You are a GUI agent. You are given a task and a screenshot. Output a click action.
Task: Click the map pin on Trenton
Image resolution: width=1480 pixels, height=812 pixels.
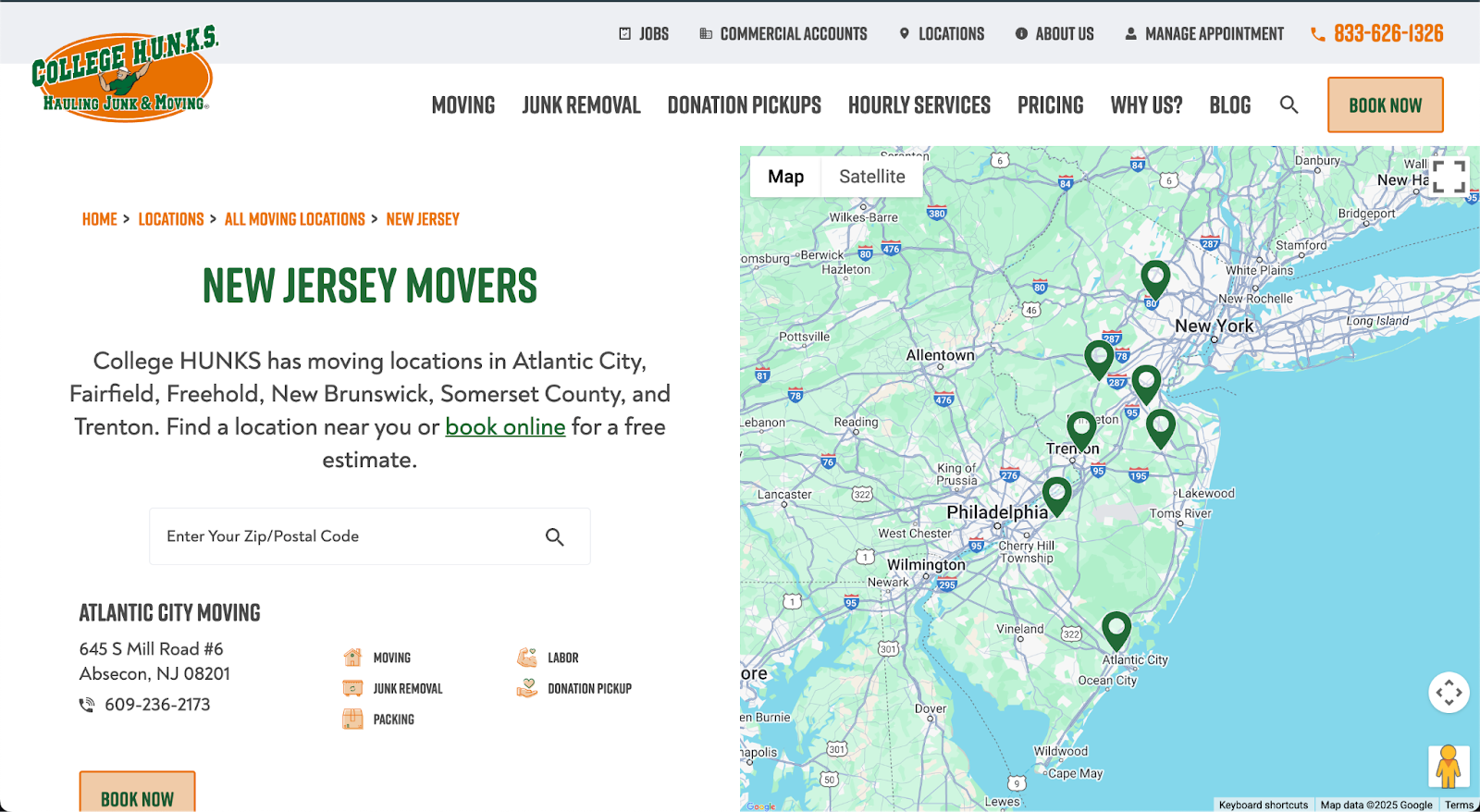[1081, 432]
